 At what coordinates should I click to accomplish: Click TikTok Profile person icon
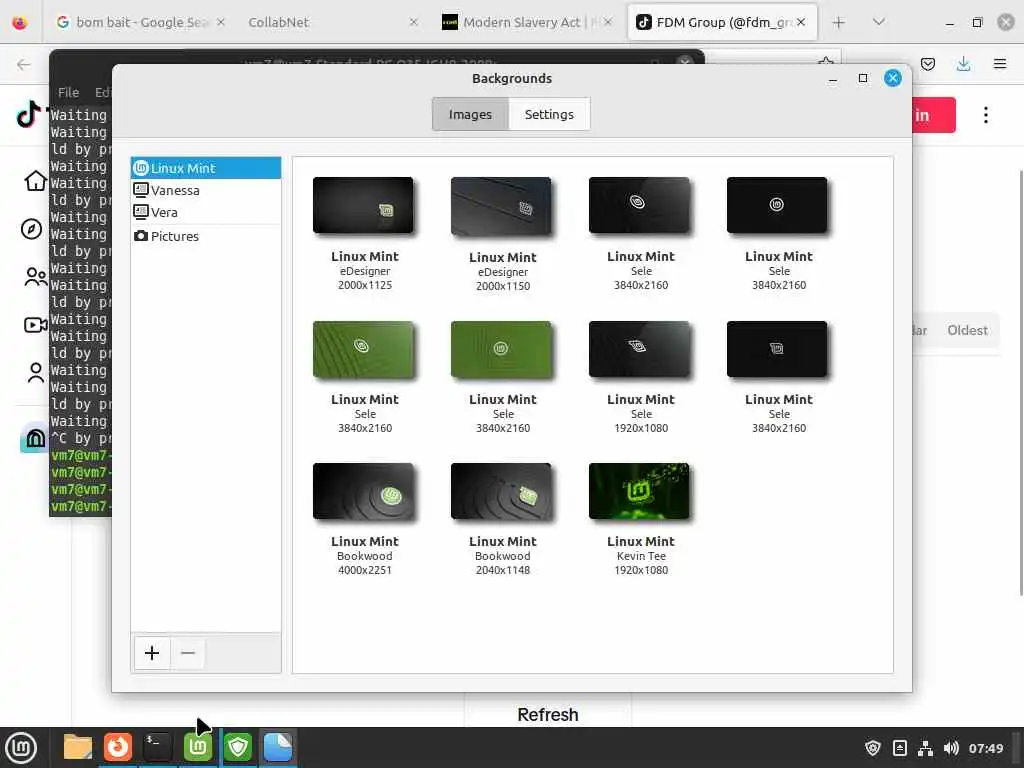(35, 372)
